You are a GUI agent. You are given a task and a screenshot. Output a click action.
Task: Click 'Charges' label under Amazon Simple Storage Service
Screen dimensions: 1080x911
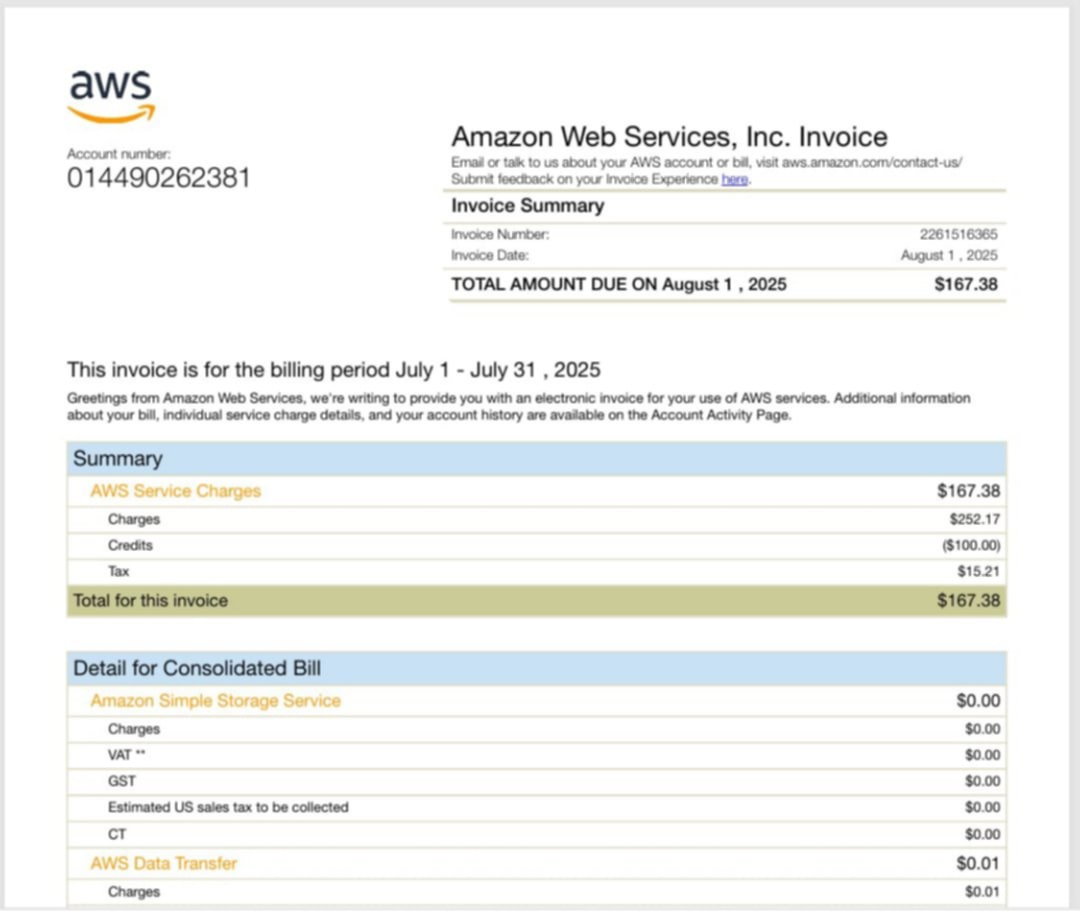pos(134,729)
